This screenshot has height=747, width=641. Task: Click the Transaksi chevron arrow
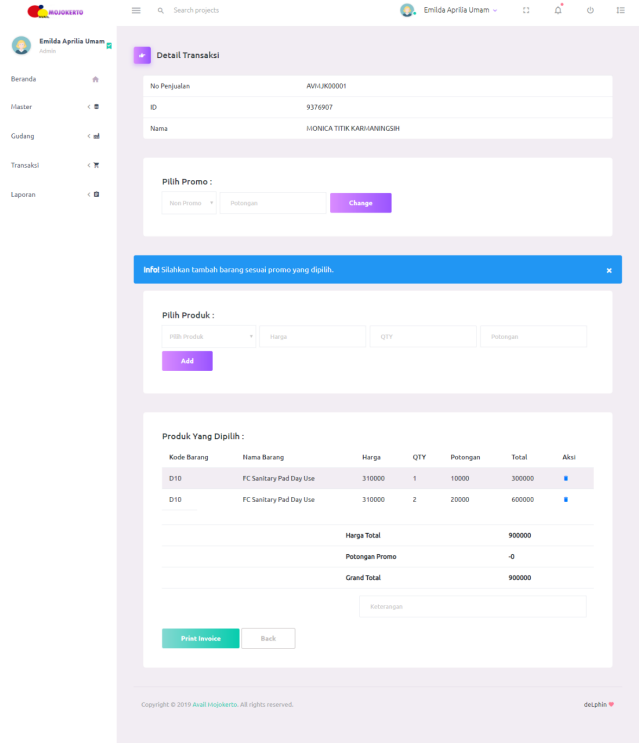pos(89,165)
